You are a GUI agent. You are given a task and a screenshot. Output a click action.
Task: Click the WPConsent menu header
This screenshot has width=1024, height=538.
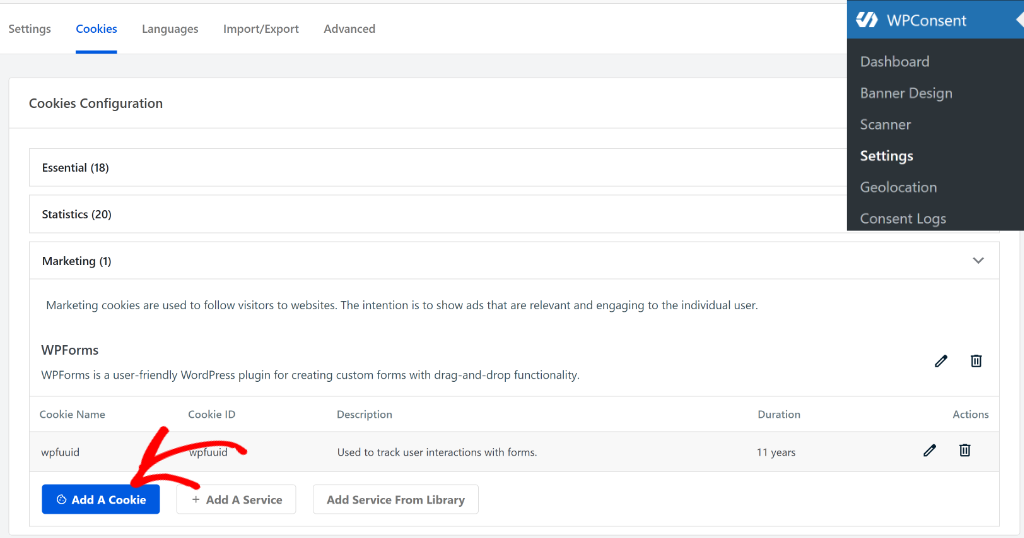[935, 20]
